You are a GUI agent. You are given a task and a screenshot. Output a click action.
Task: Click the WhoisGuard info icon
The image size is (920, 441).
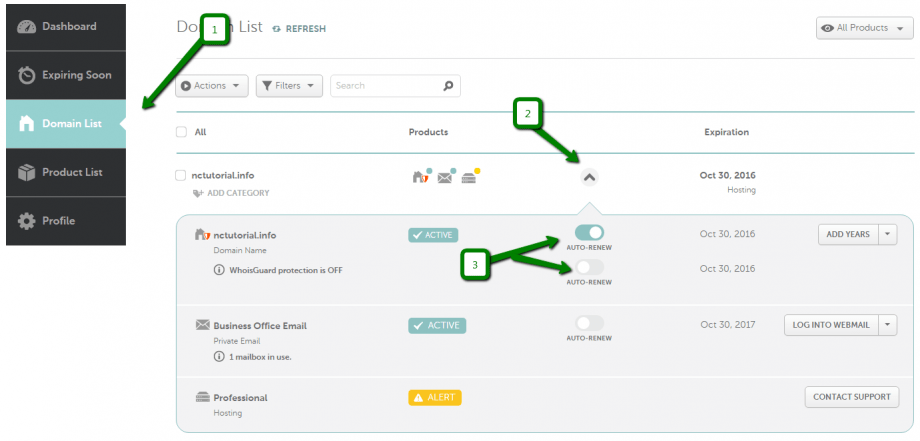(218, 270)
